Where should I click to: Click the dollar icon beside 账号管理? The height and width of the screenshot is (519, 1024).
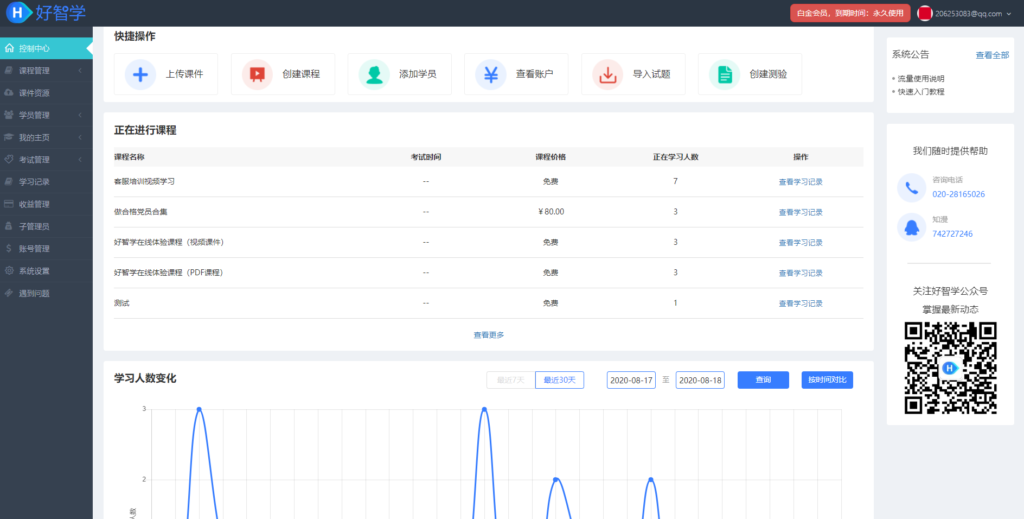tap(9, 249)
